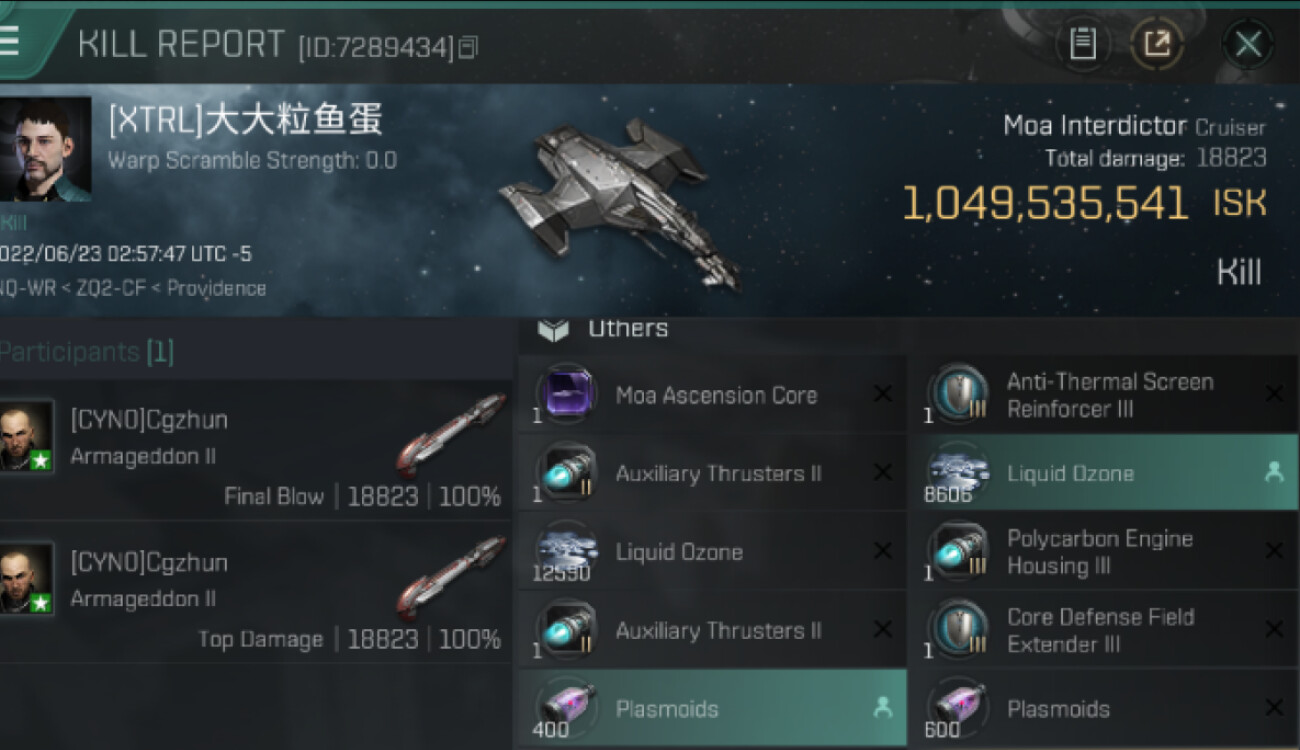Open the victim pilot portrait

coord(46,149)
